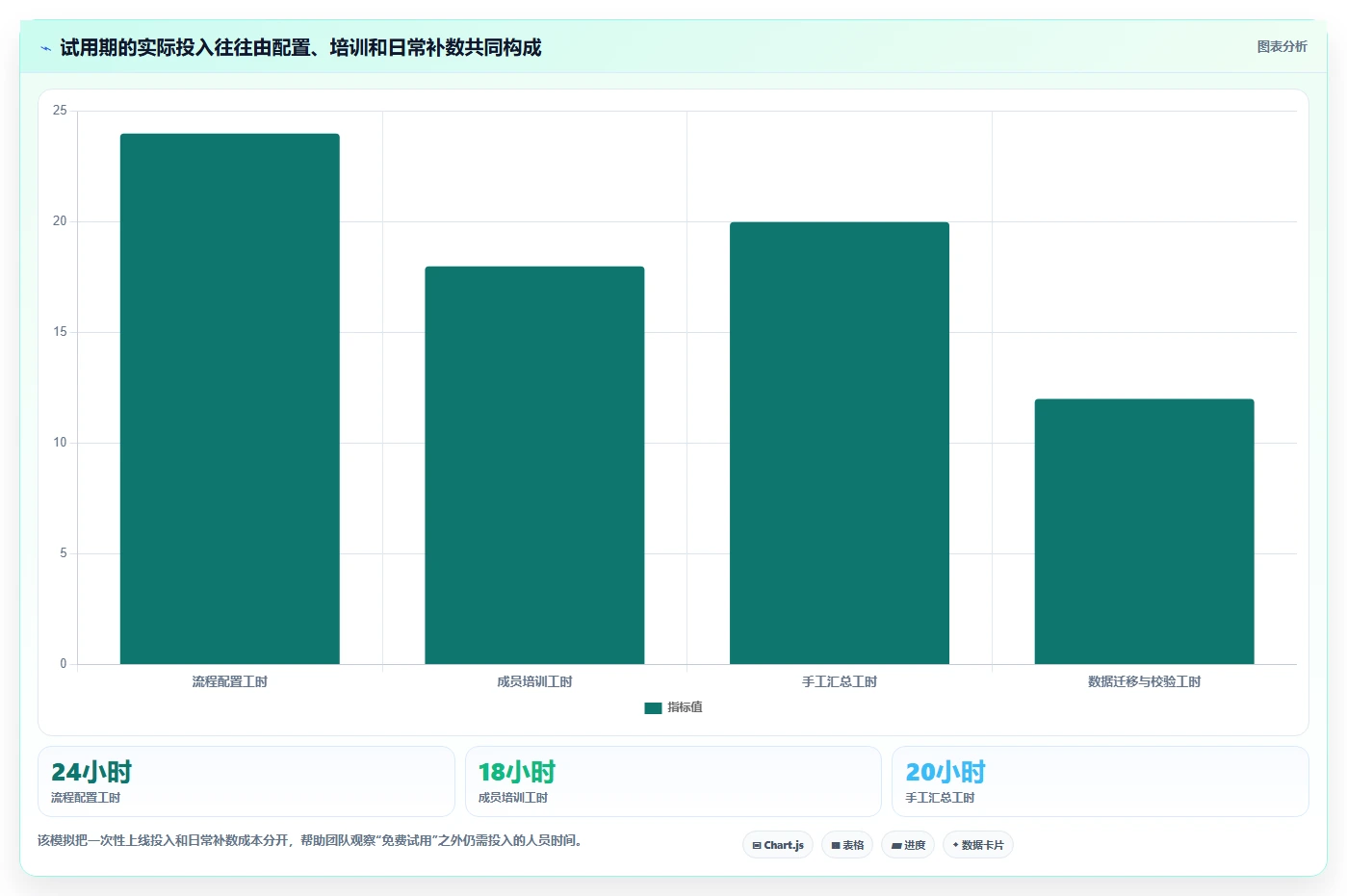Open the 20小时 stat card

tap(1101, 781)
